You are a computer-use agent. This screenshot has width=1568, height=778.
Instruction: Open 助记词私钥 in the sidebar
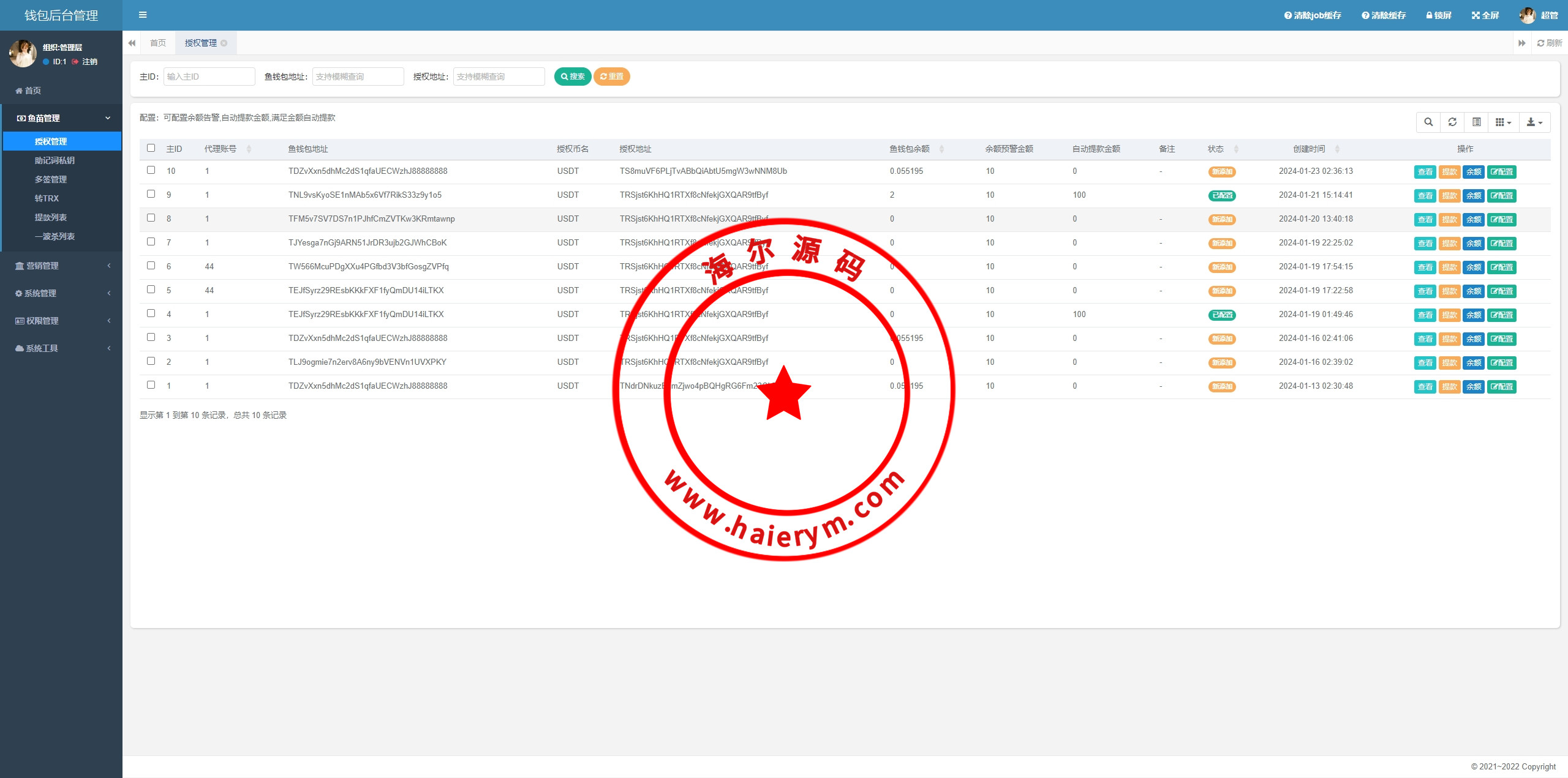[55, 160]
